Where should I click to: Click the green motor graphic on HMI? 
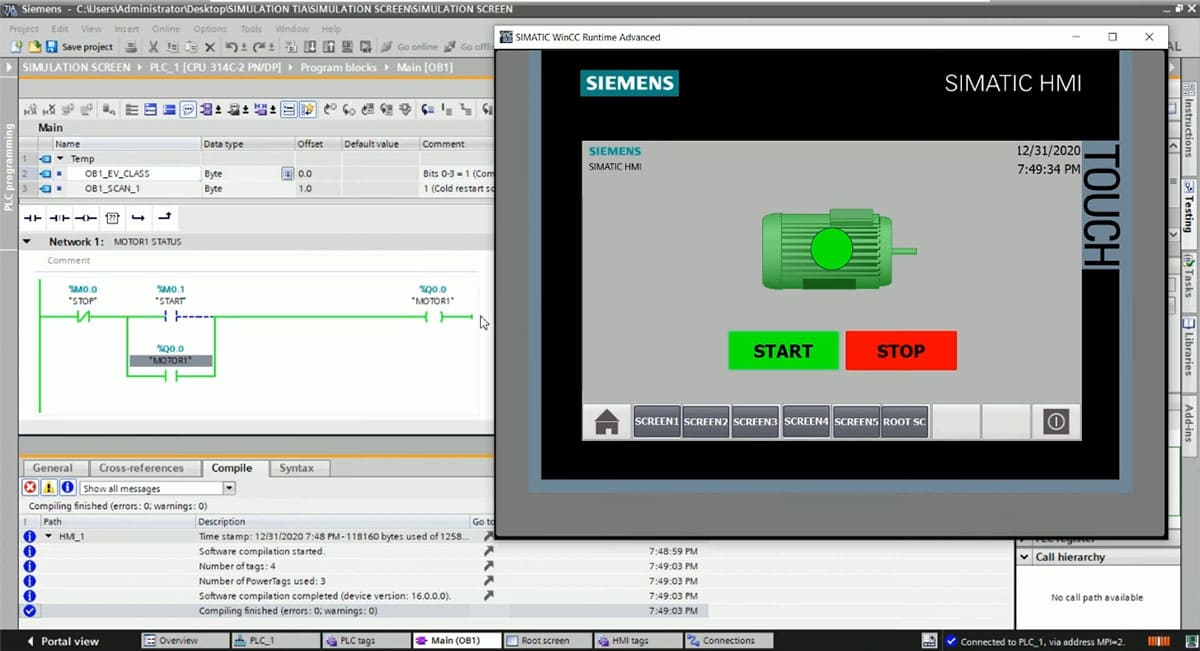[831, 249]
